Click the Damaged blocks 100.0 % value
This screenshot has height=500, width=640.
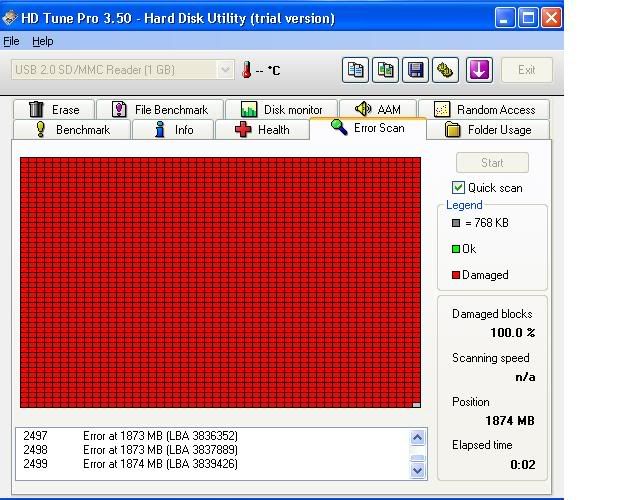pos(513,333)
